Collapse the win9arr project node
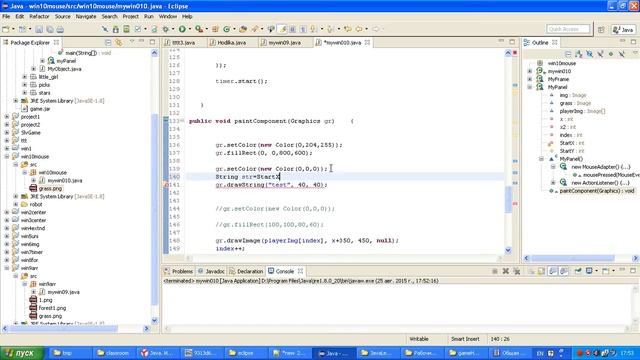Image resolution: width=640 pixels, height=360 pixels. [x=7, y=268]
